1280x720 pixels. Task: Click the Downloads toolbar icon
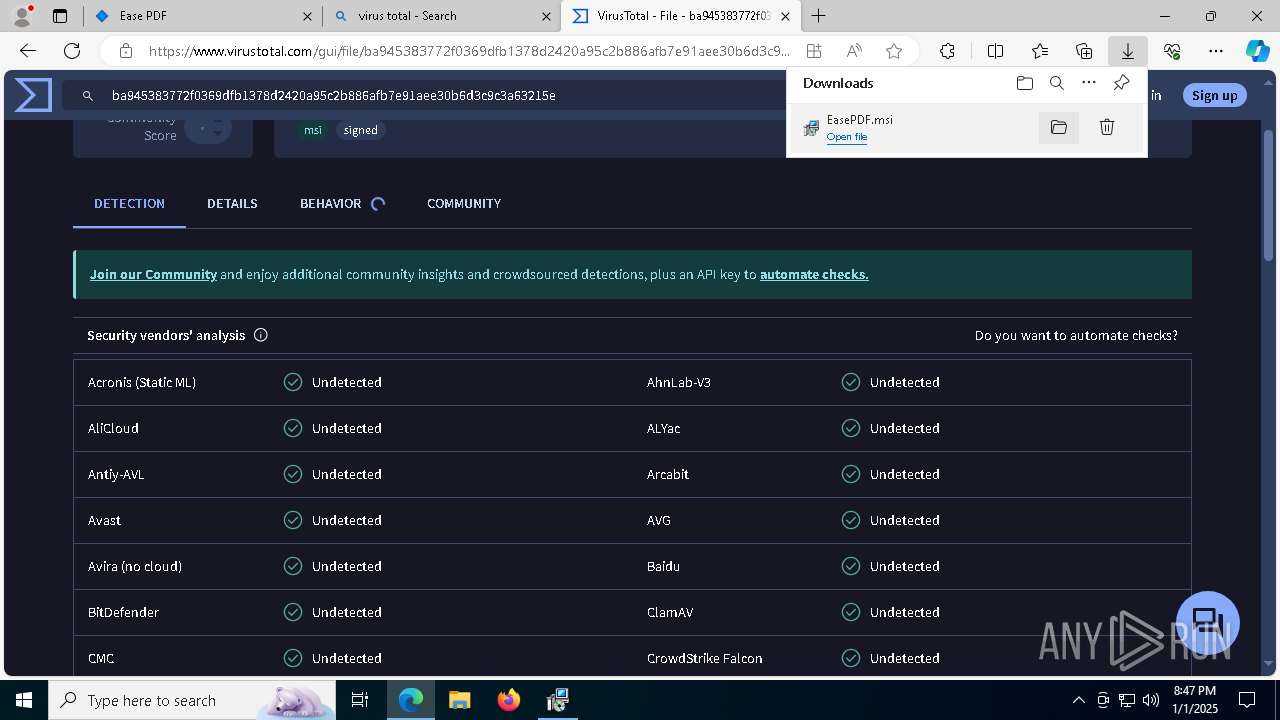tap(1127, 51)
